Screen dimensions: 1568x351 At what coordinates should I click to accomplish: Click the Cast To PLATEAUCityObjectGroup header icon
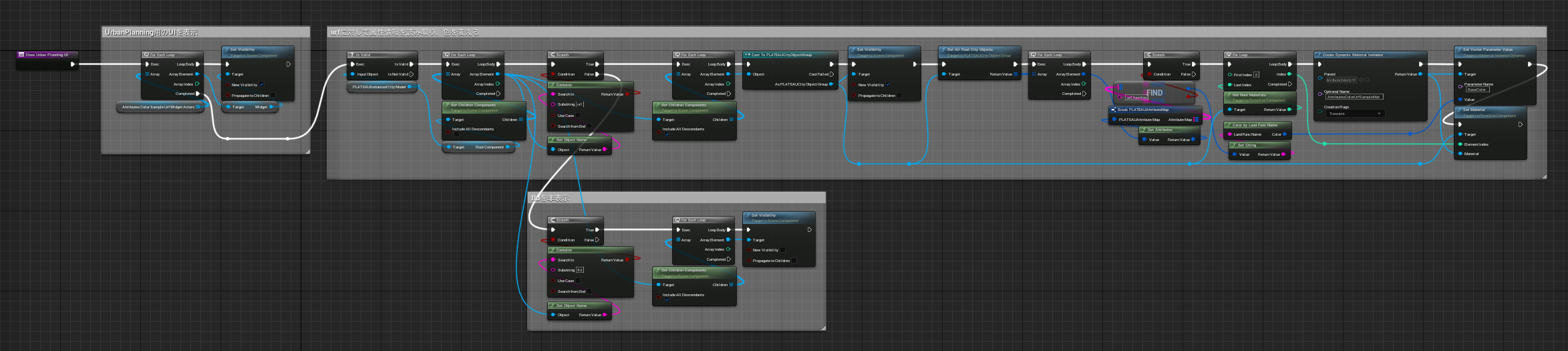(x=748, y=55)
